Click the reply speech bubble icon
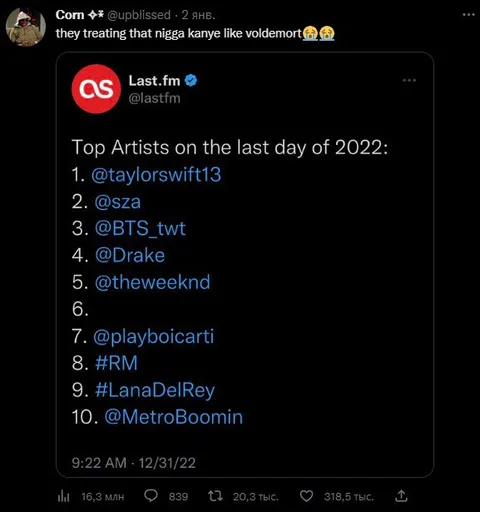 (x=151, y=496)
